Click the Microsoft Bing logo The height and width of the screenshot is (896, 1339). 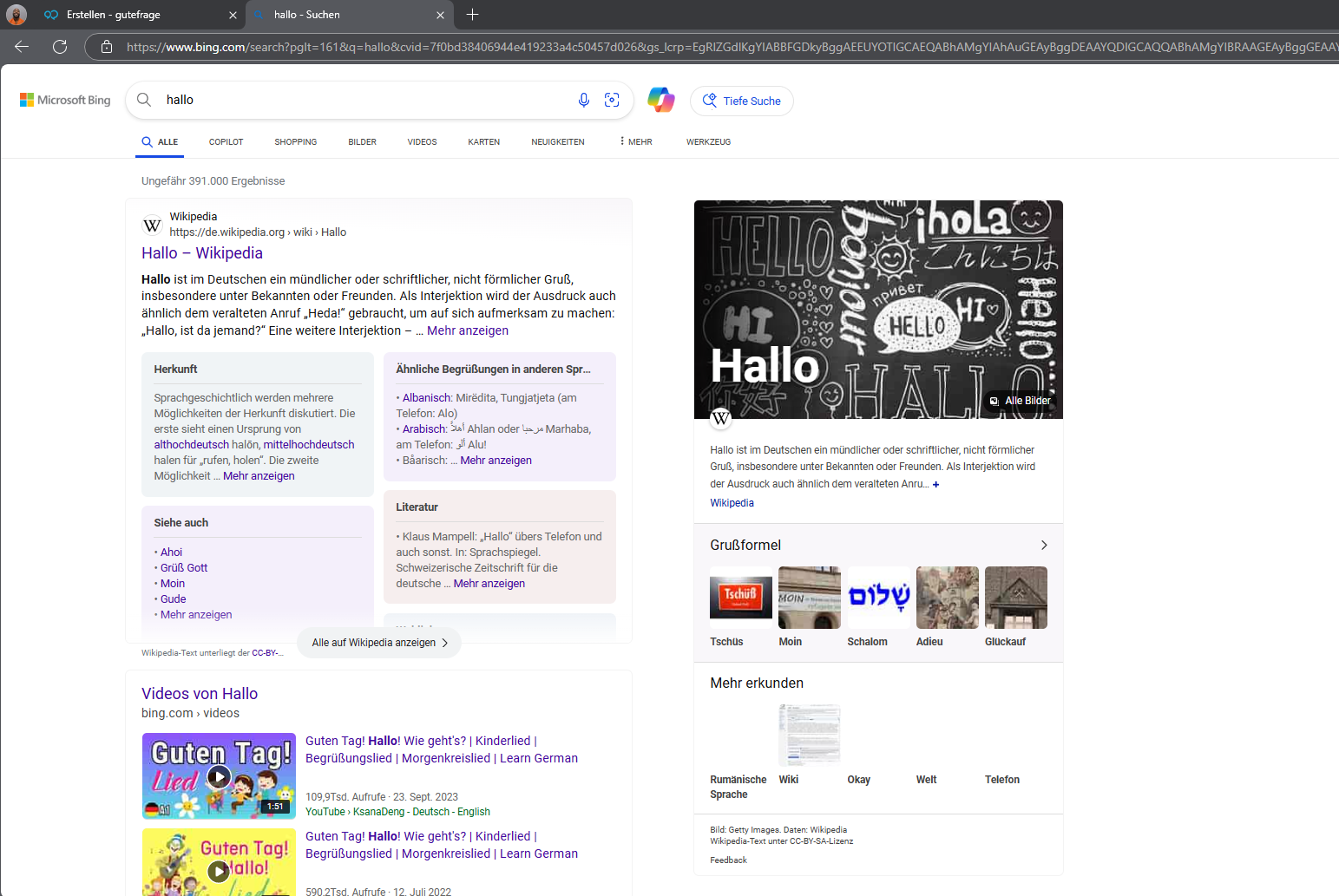[64, 99]
